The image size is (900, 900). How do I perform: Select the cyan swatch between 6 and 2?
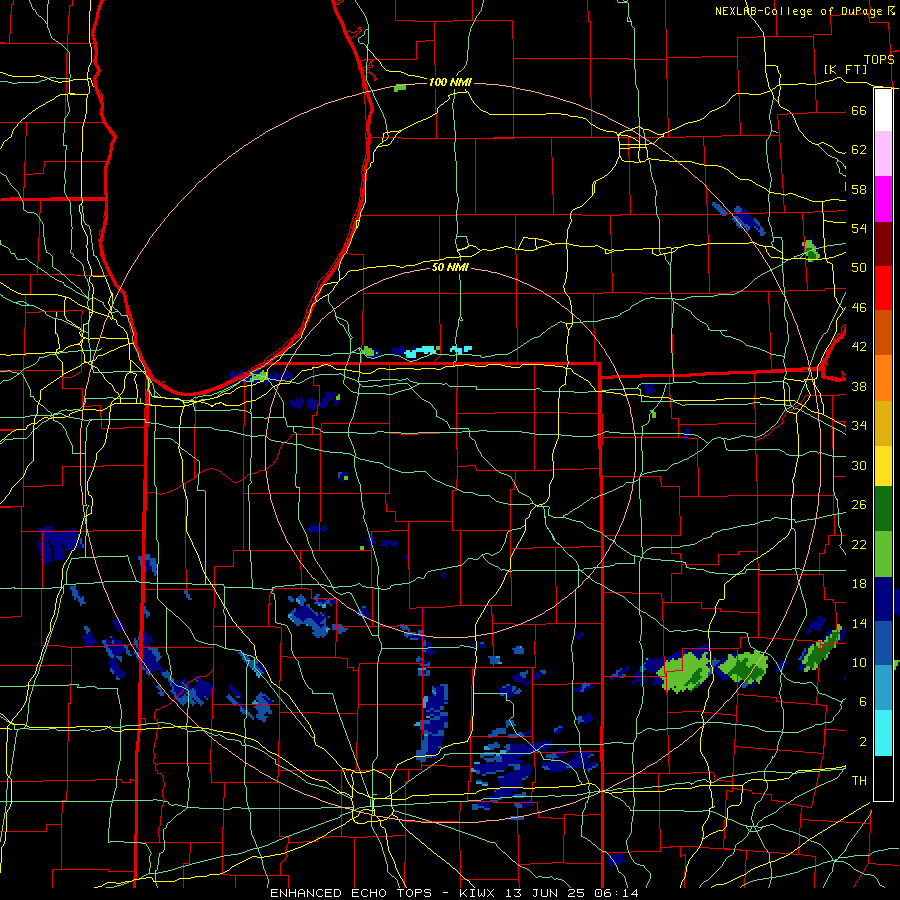tap(883, 733)
